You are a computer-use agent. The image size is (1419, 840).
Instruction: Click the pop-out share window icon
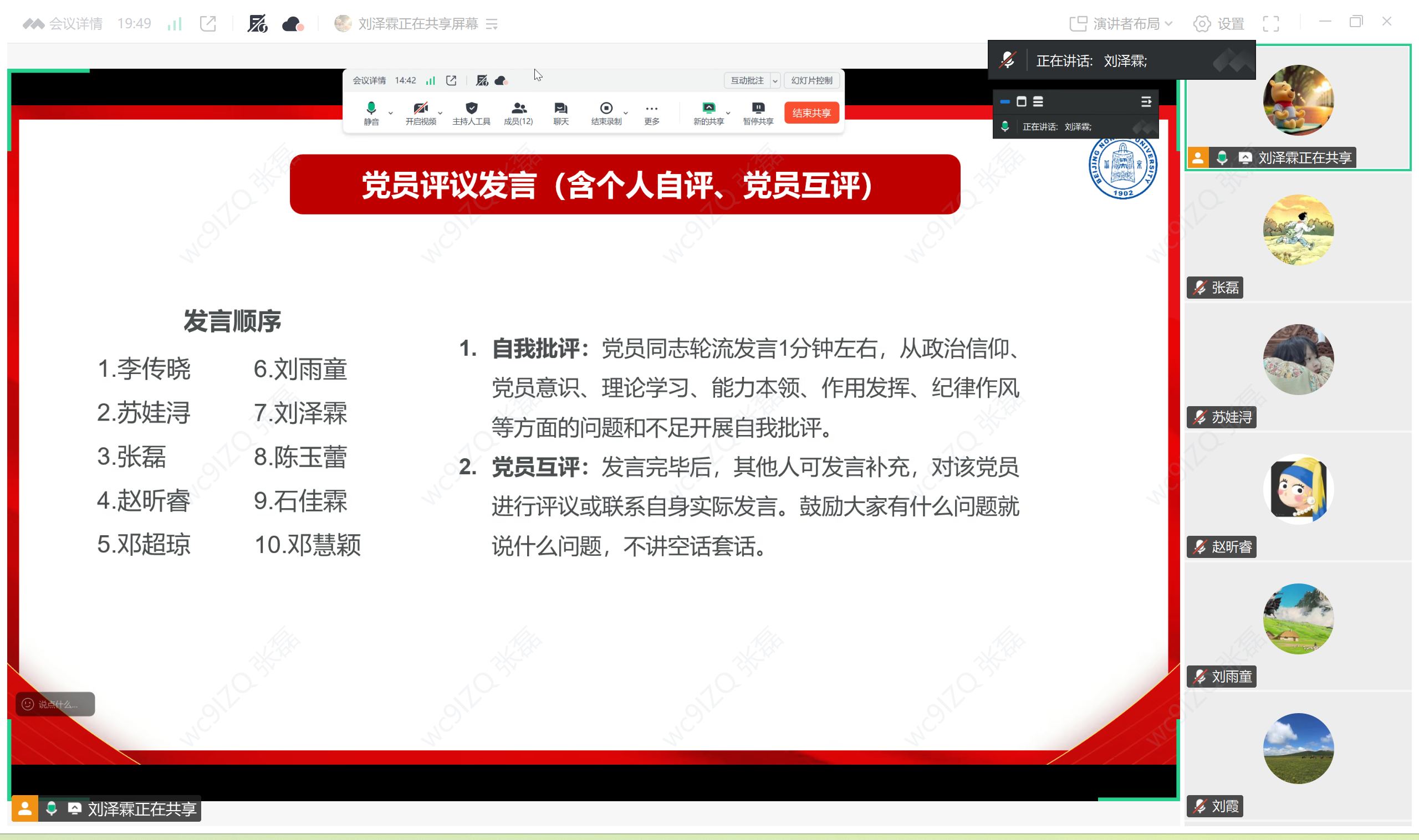click(x=208, y=24)
